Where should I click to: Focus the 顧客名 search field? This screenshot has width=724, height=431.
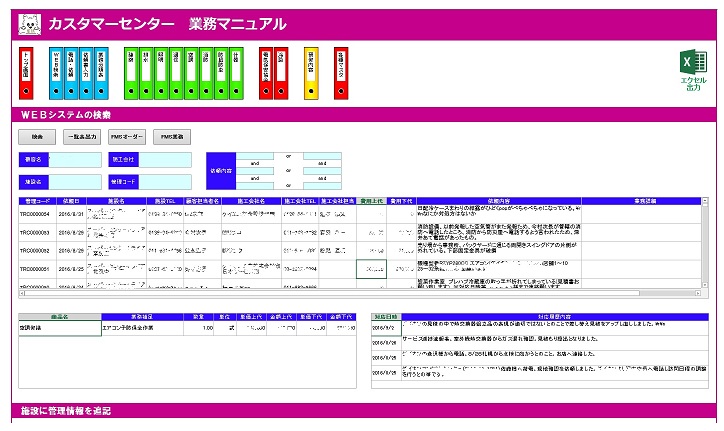pos(75,160)
